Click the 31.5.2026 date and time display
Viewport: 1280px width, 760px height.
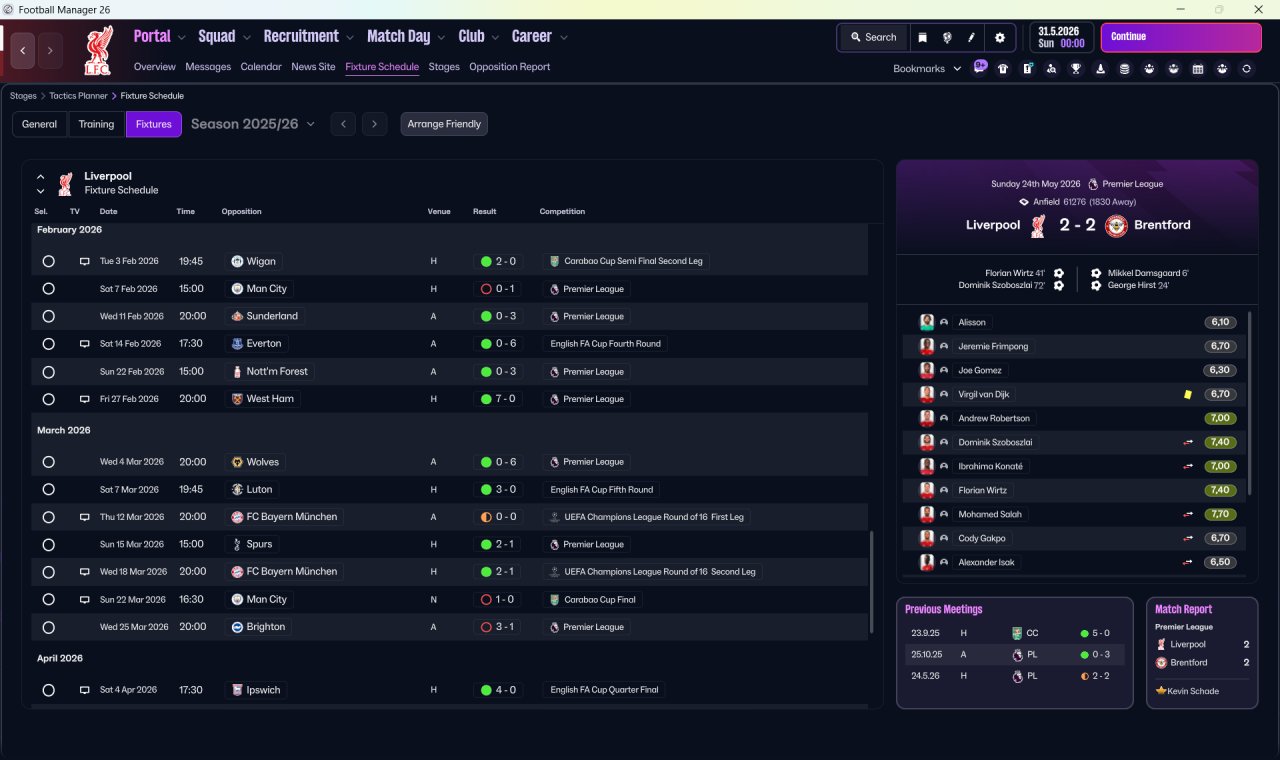(1062, 37)
